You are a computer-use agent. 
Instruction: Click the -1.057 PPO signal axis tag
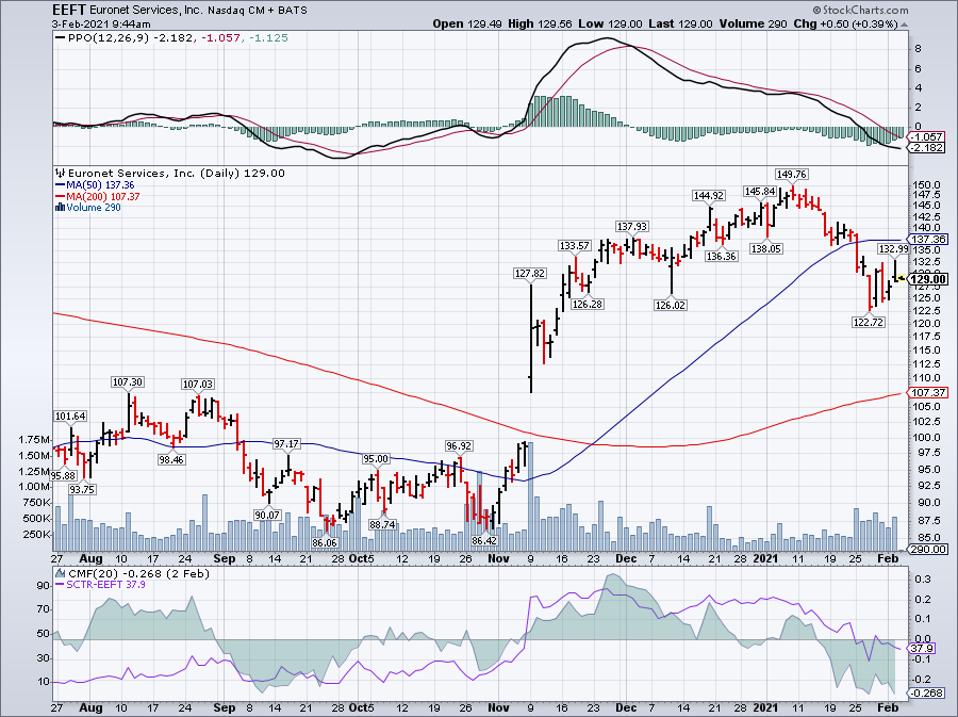[927, 137]
